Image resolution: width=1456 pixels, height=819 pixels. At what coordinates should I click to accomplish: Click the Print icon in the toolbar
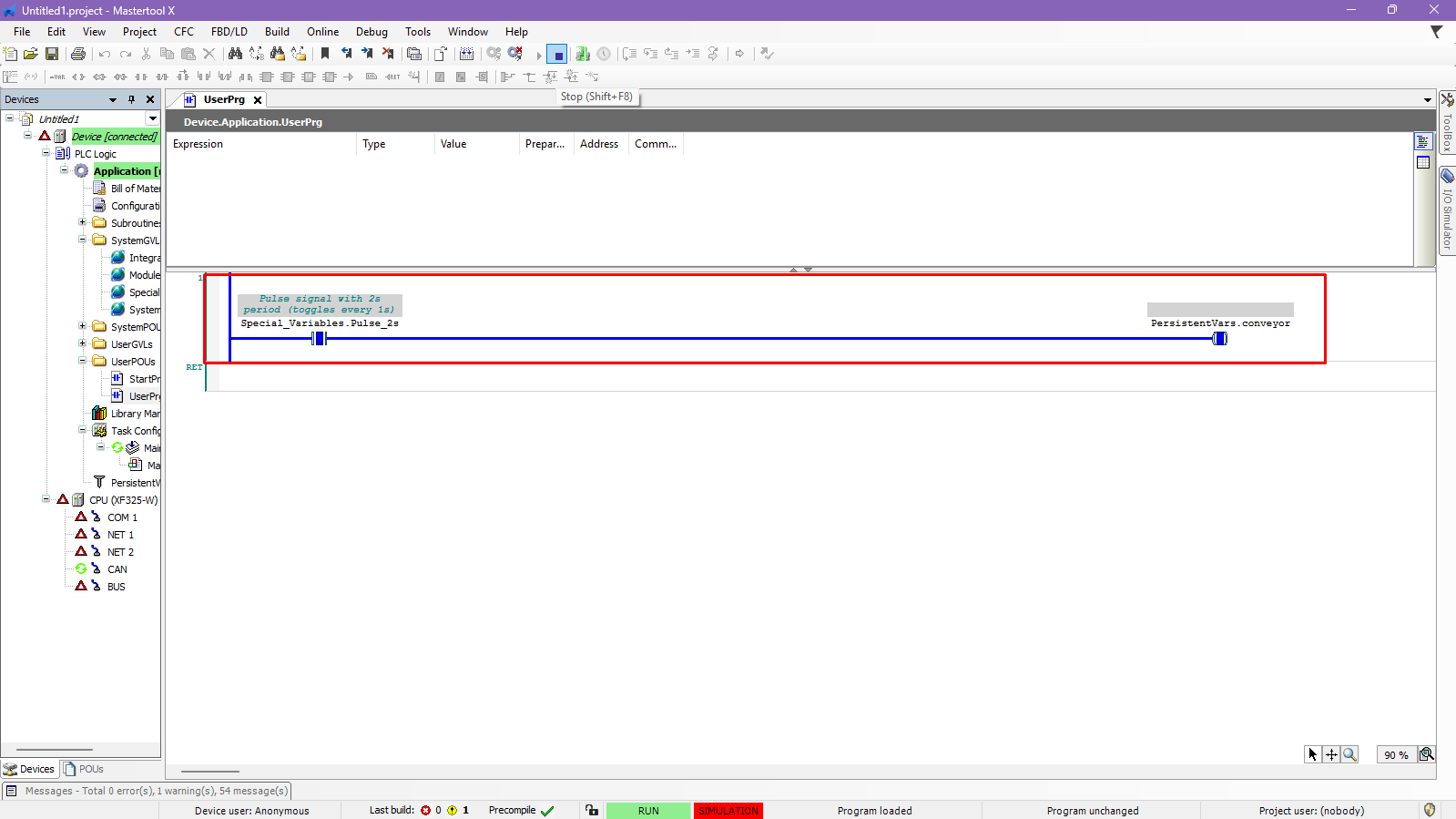tap(78, 55)
